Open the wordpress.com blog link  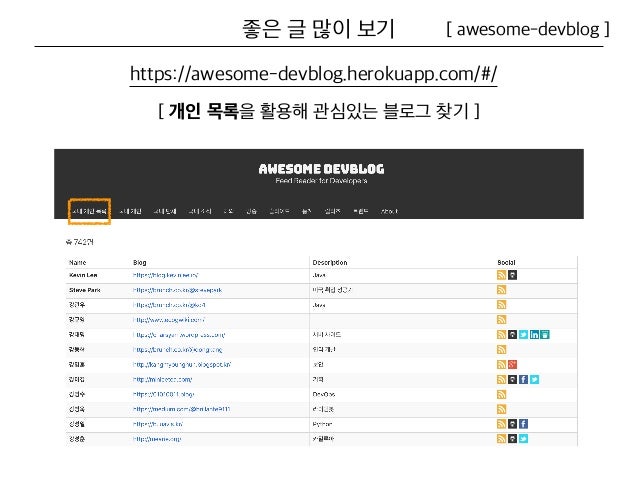tap(179, 335)
